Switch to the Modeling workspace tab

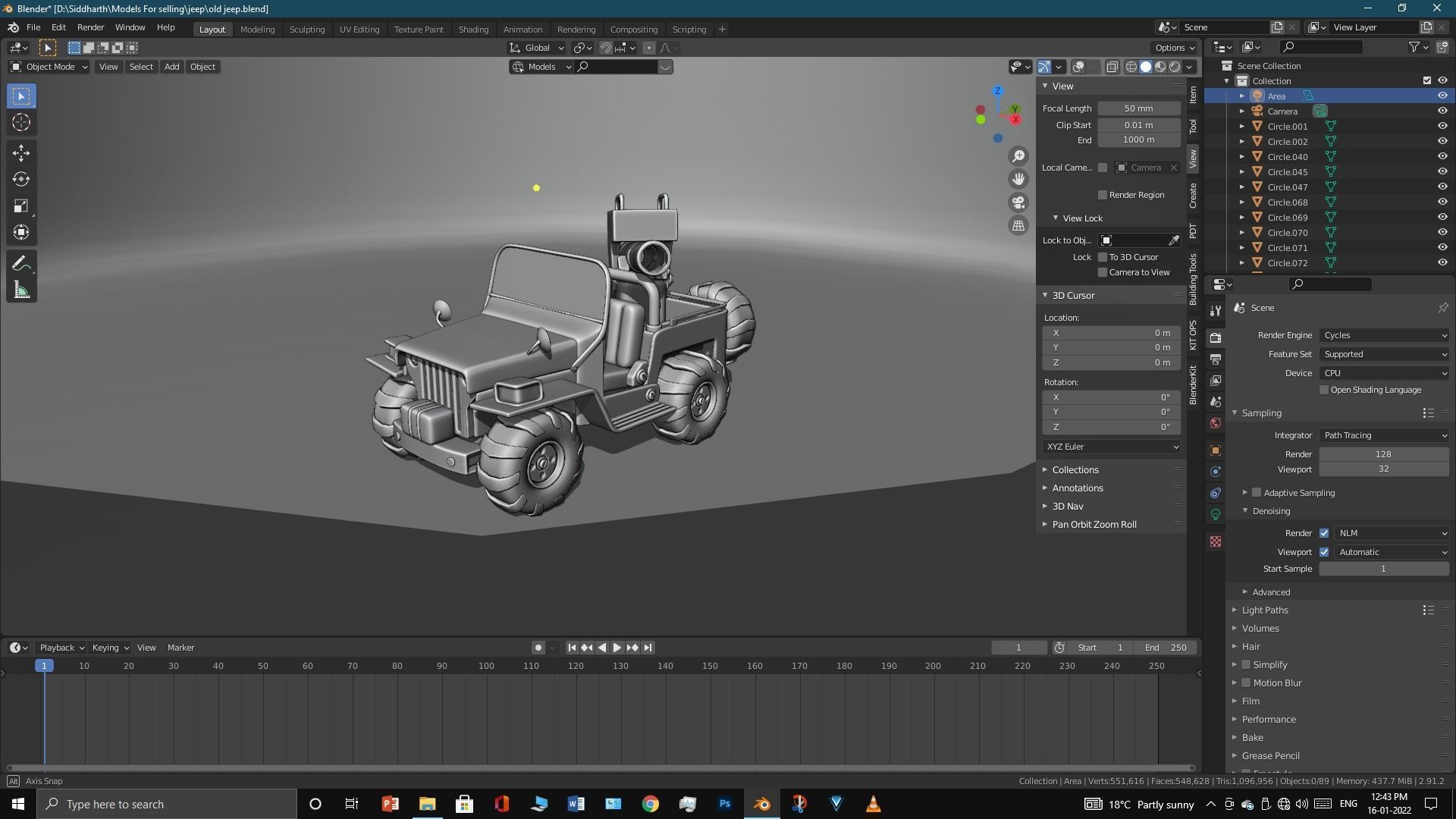[257, 29]
